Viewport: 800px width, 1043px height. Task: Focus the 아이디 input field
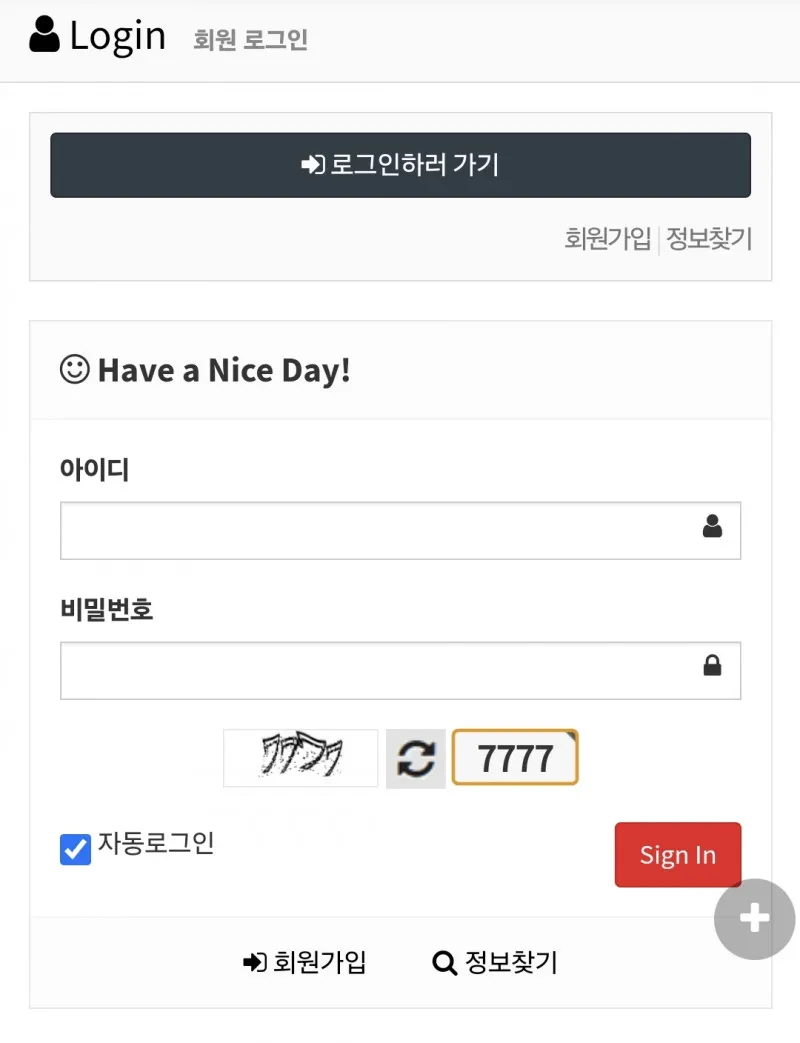[x=400, y=531]
